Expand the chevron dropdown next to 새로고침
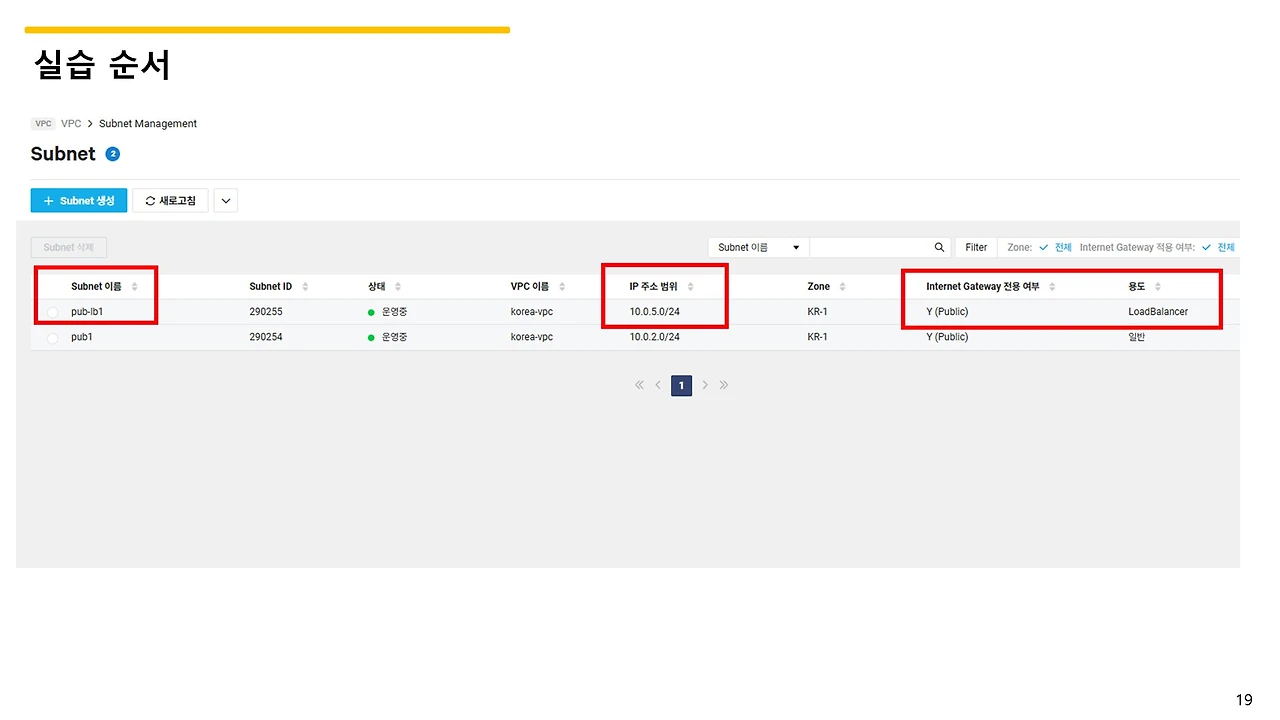Screen dimensions: 1280x720 (226, 201)
